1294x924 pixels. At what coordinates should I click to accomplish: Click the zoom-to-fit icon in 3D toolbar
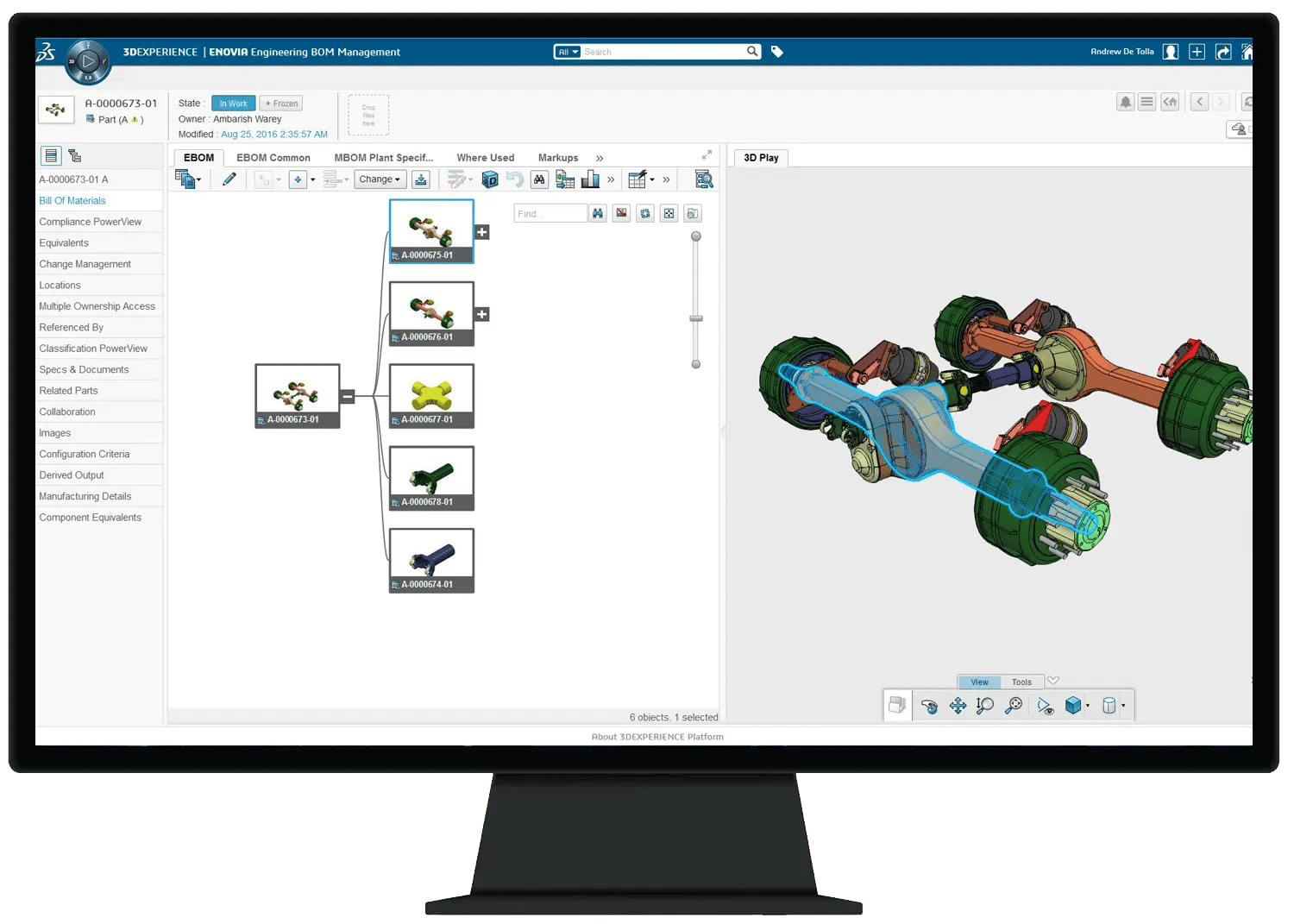(x=1014, y=706)
